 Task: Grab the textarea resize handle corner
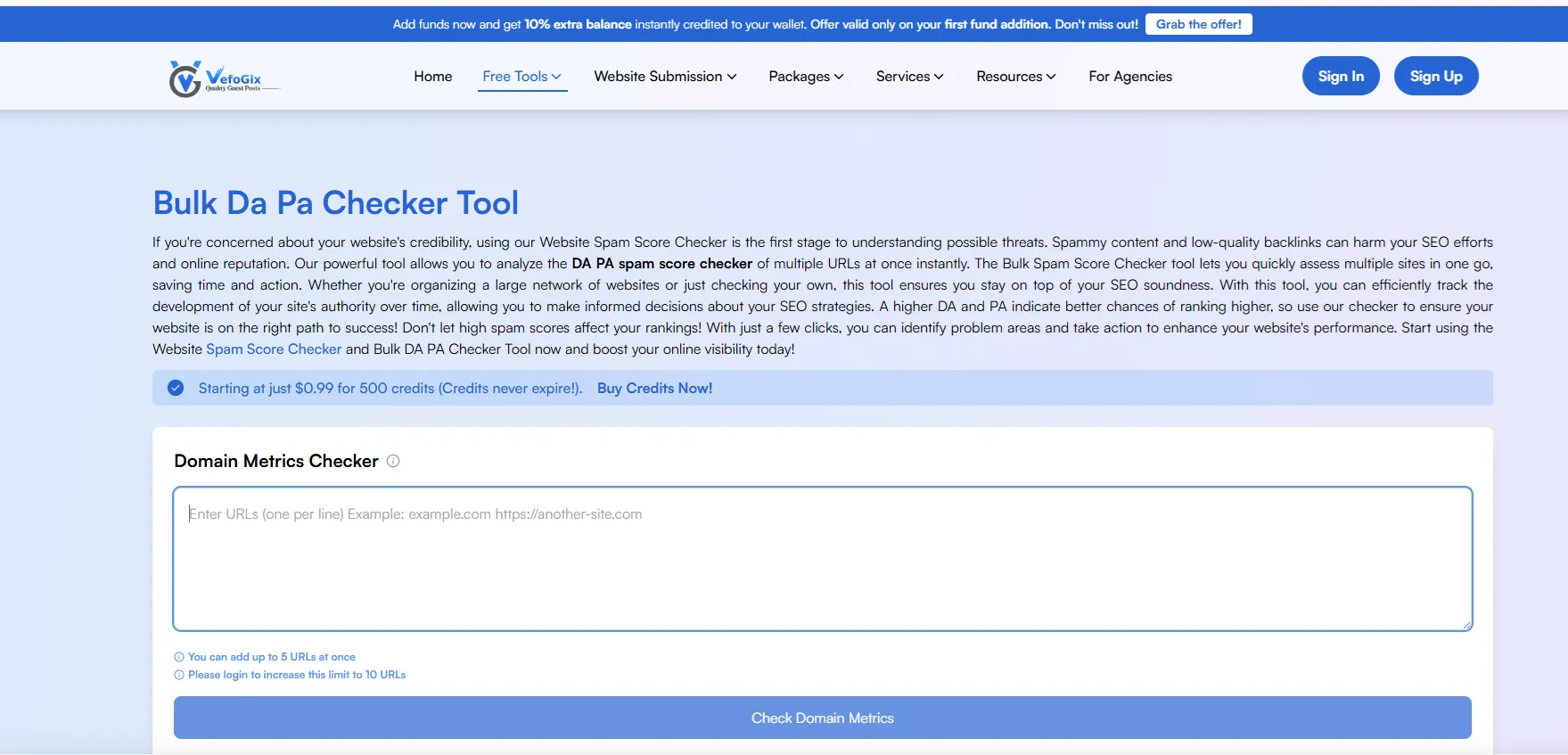click(1466, 626)
